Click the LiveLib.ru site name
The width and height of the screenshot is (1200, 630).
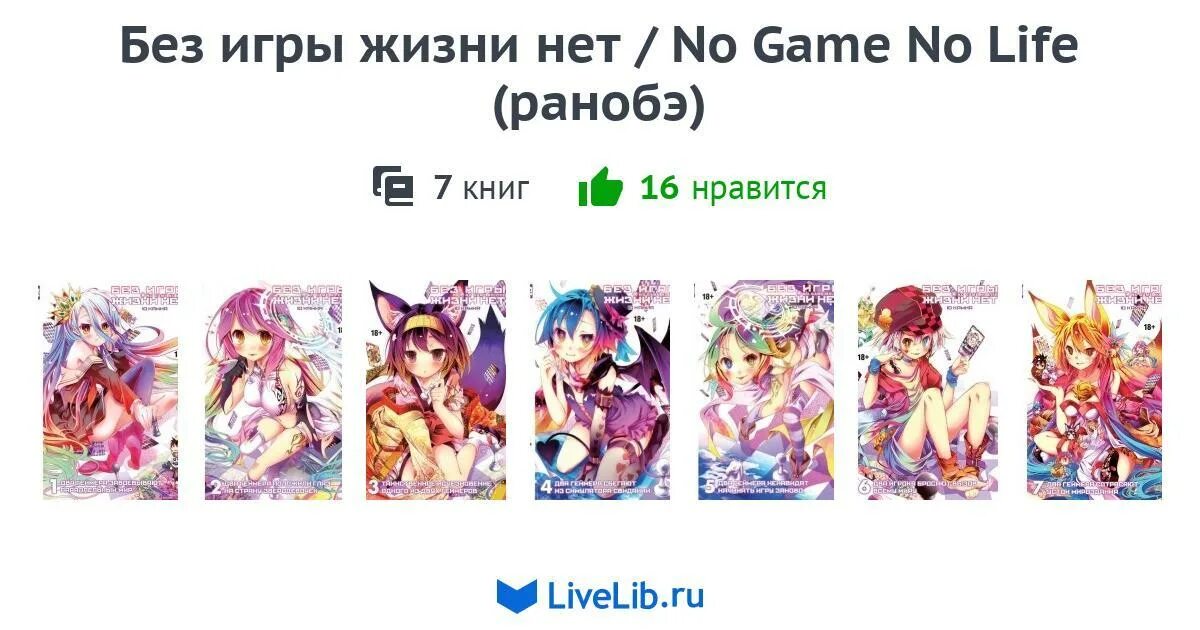pos(626,596)
